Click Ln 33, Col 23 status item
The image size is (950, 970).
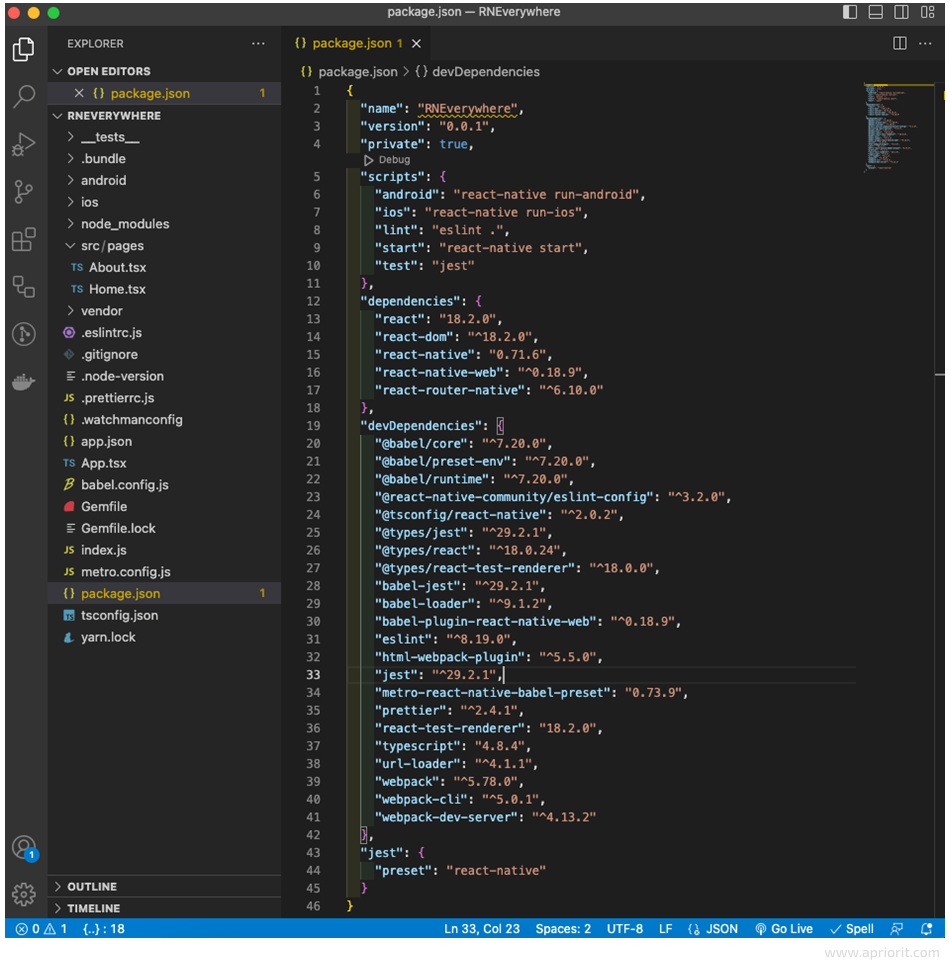click(x=482, y=929)
